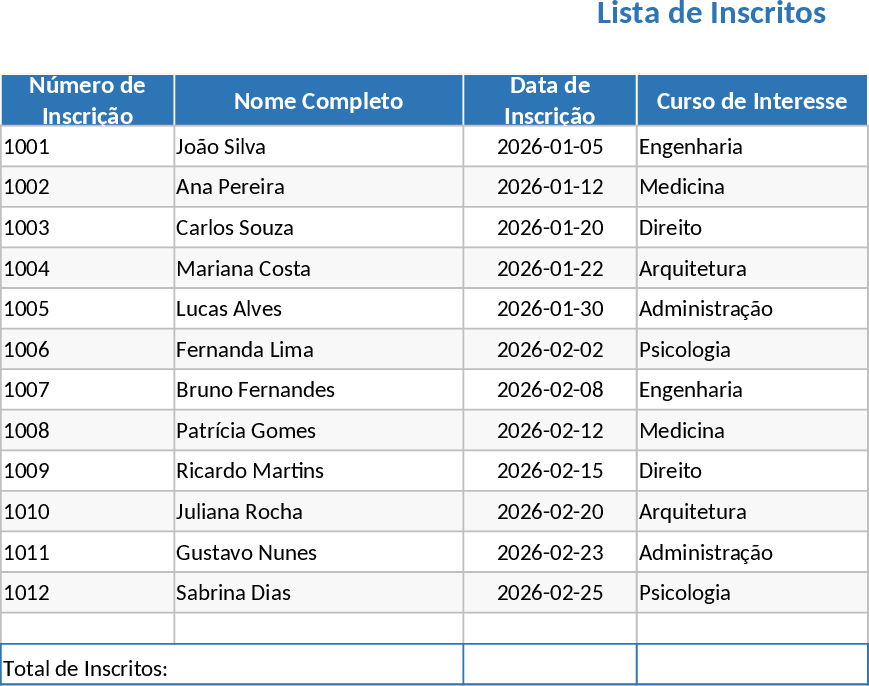Select the 'Curso de Interesse' header
The image size is (869, 686).
pos(751,101)
